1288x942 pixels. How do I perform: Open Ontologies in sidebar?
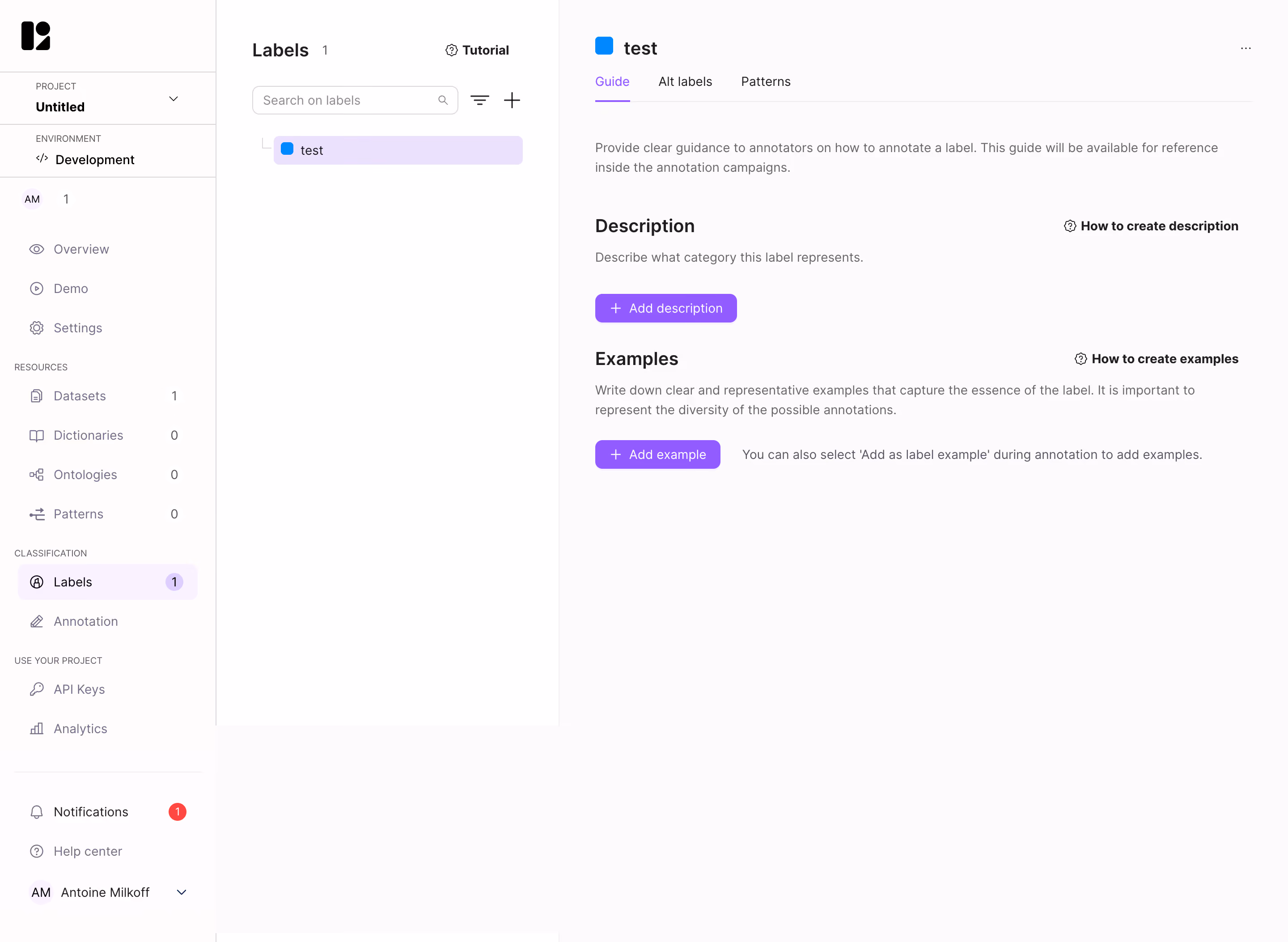point(107,475)
